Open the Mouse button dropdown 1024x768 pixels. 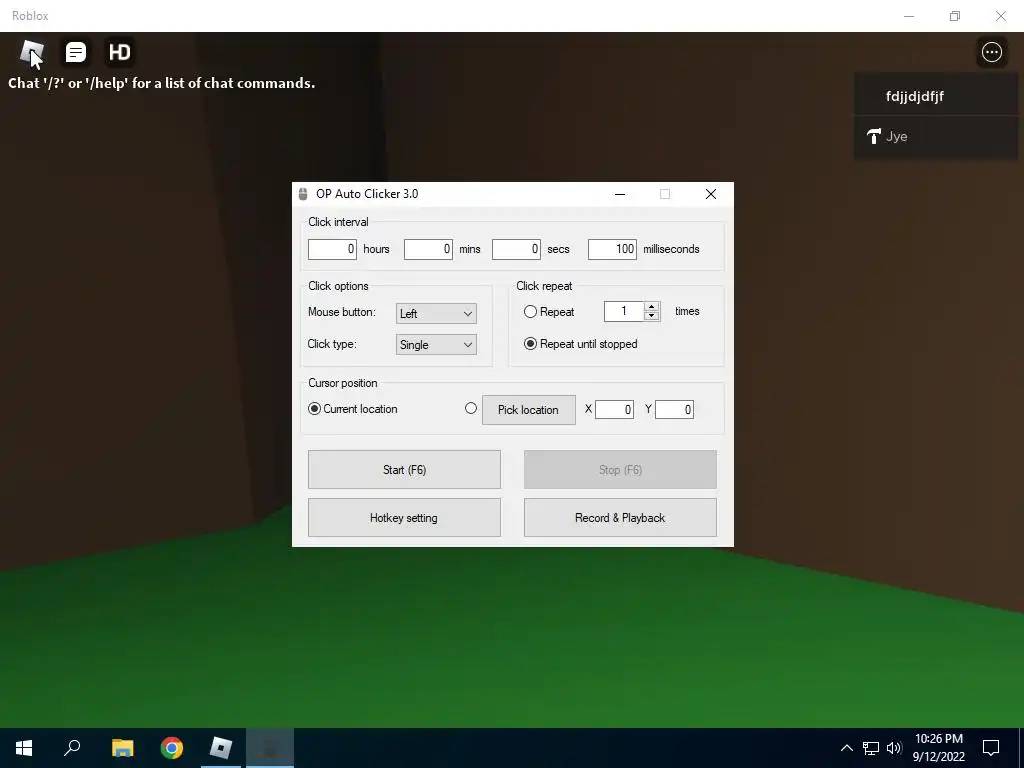436,313
